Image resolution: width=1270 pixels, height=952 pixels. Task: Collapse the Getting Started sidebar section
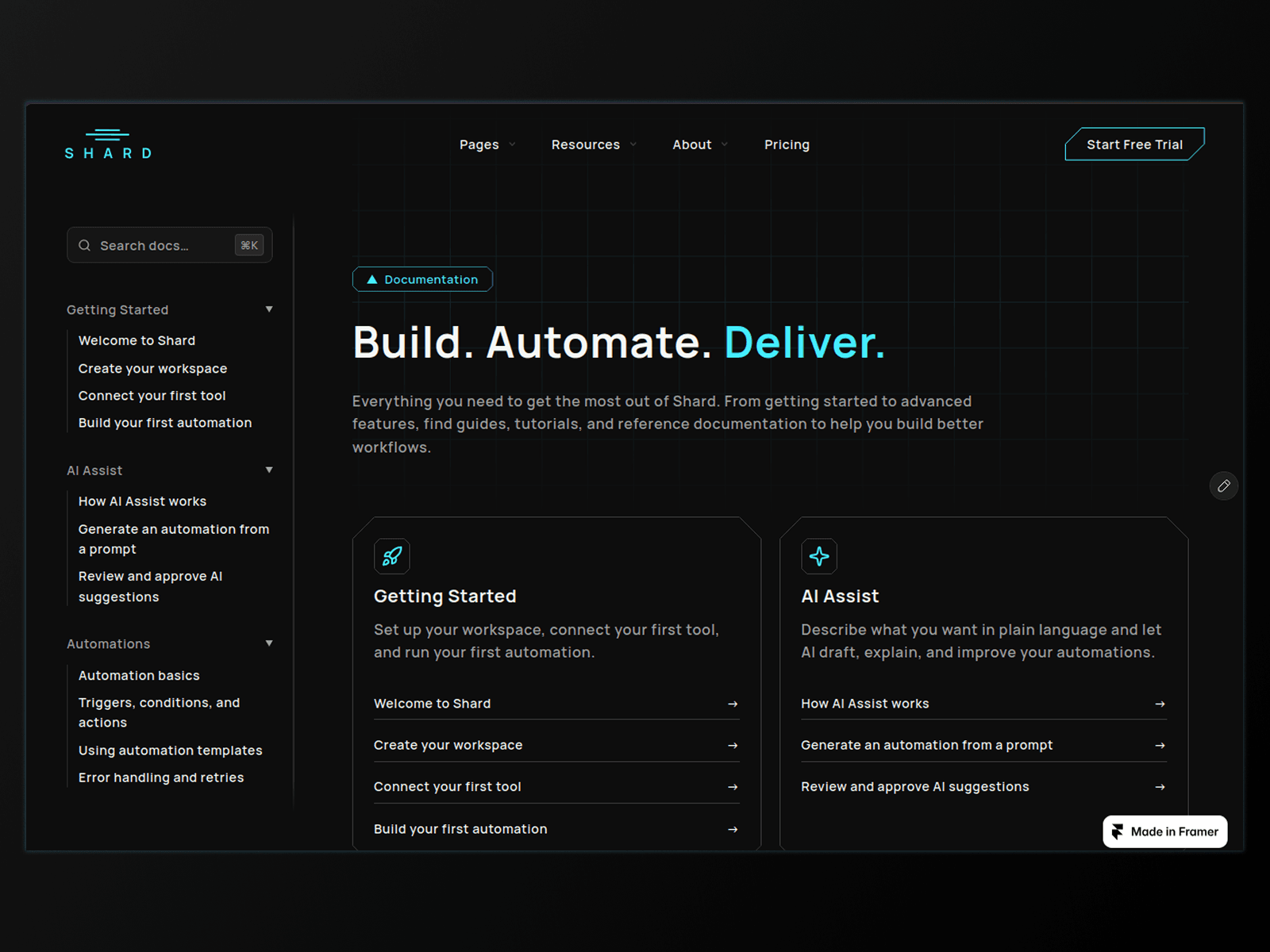(x=269, y=309)
